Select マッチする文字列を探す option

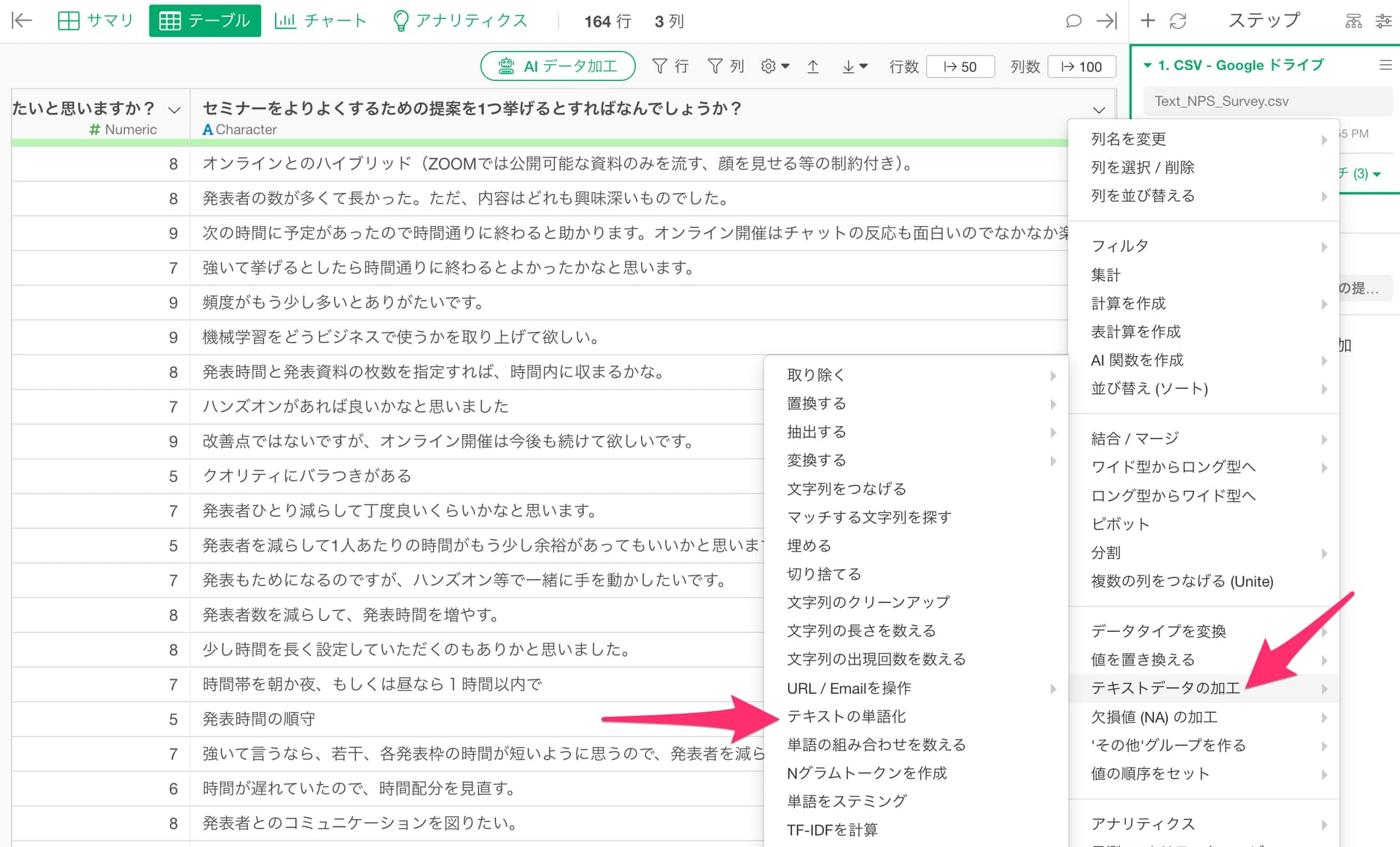click(x=917, y=518)
